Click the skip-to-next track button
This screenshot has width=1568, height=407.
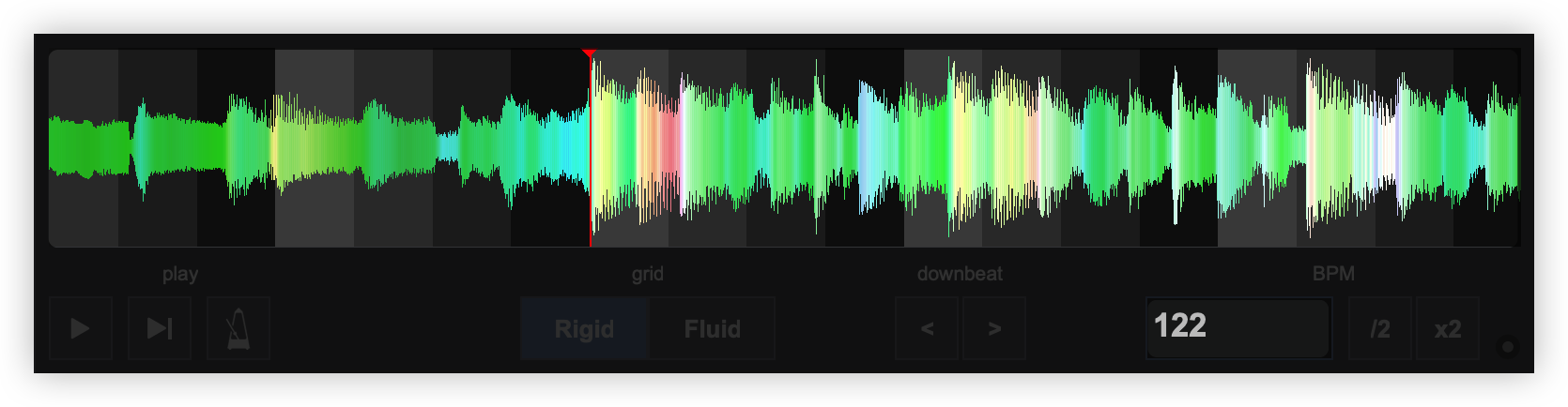pyautogui.click(x=160, y=328)
